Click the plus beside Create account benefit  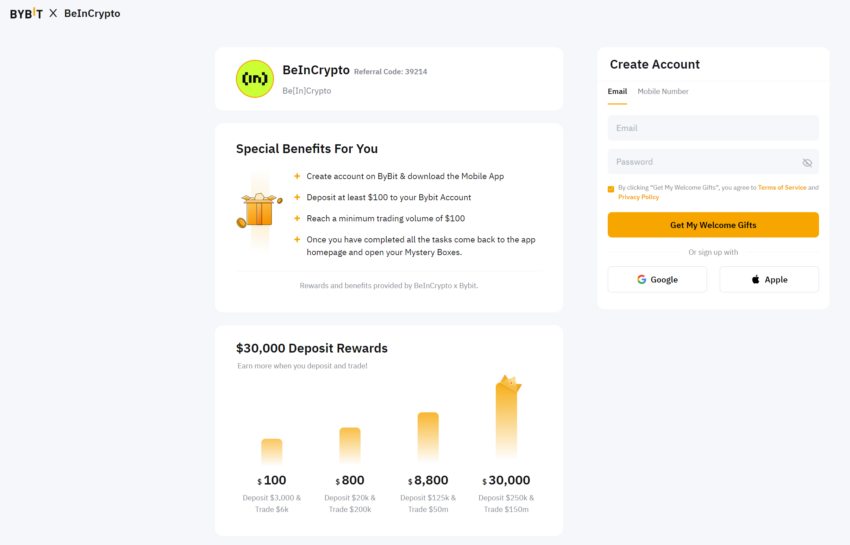pyautogui.click(x=297, y=176)
